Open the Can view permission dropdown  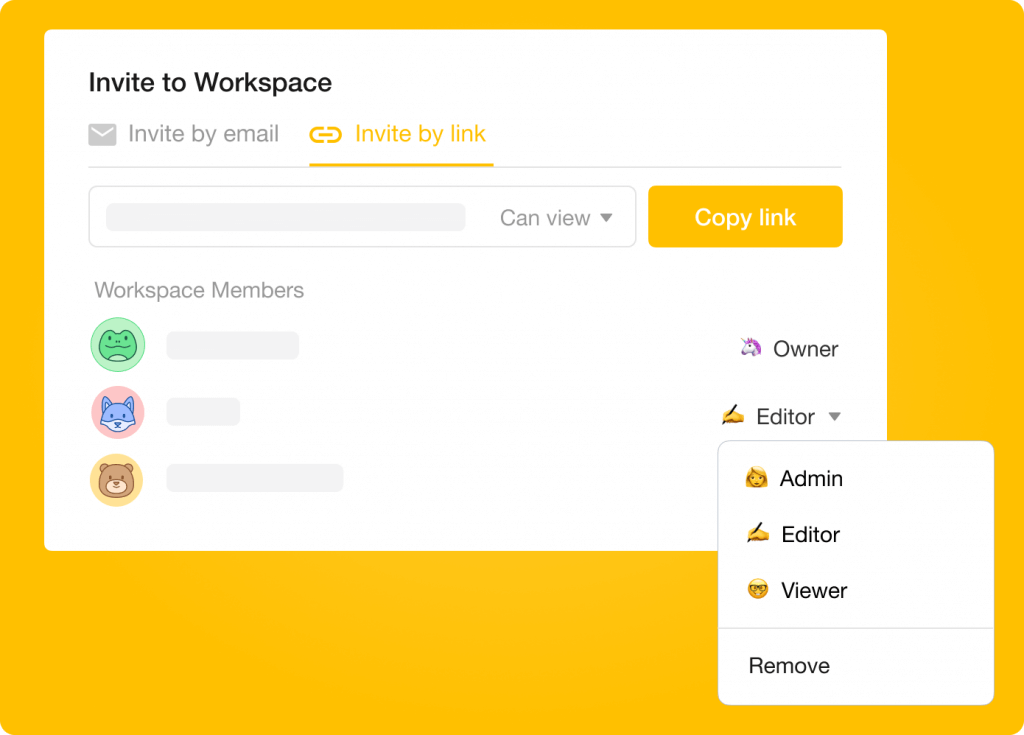556,217
